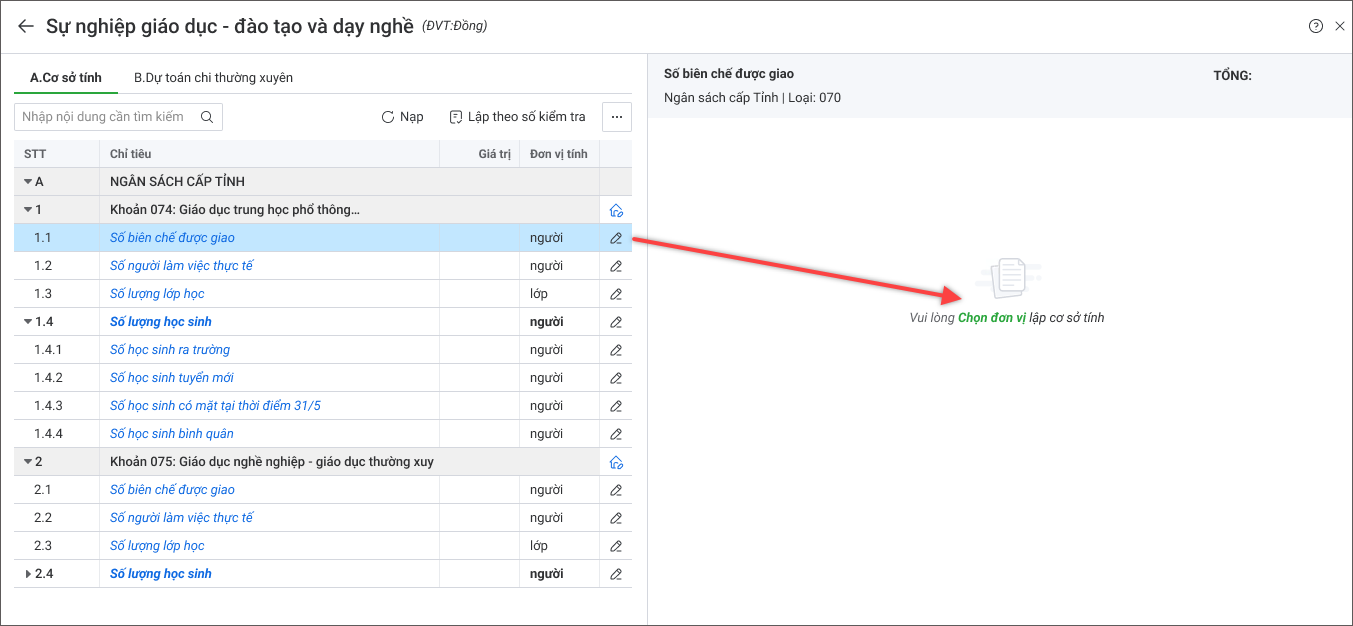Collapse group 2 Khoản 075

coord(28,462)
